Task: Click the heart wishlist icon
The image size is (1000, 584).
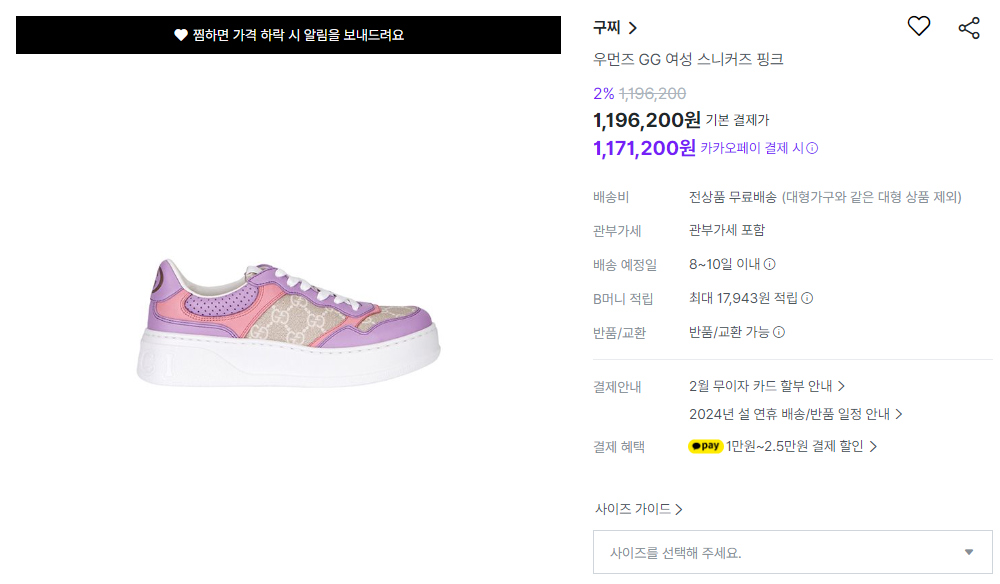Action: point(918,26)
